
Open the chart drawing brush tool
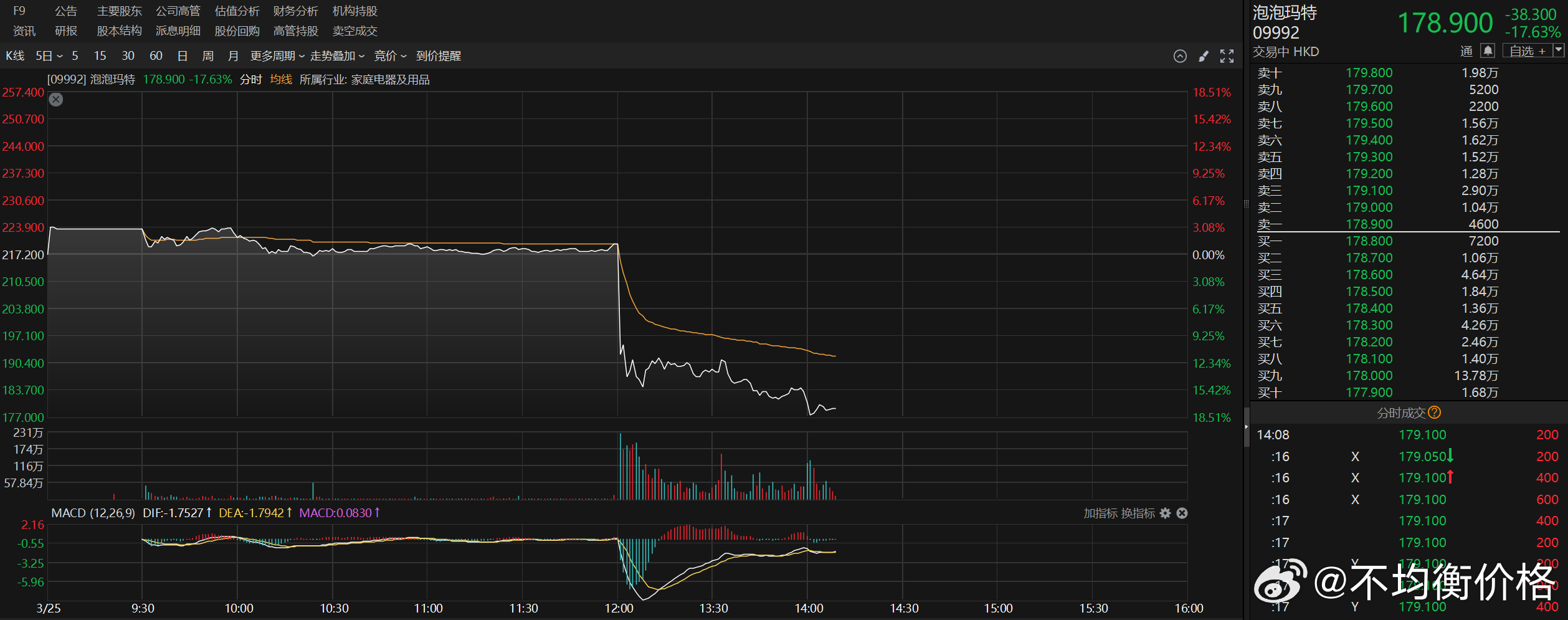(1204, 56)
